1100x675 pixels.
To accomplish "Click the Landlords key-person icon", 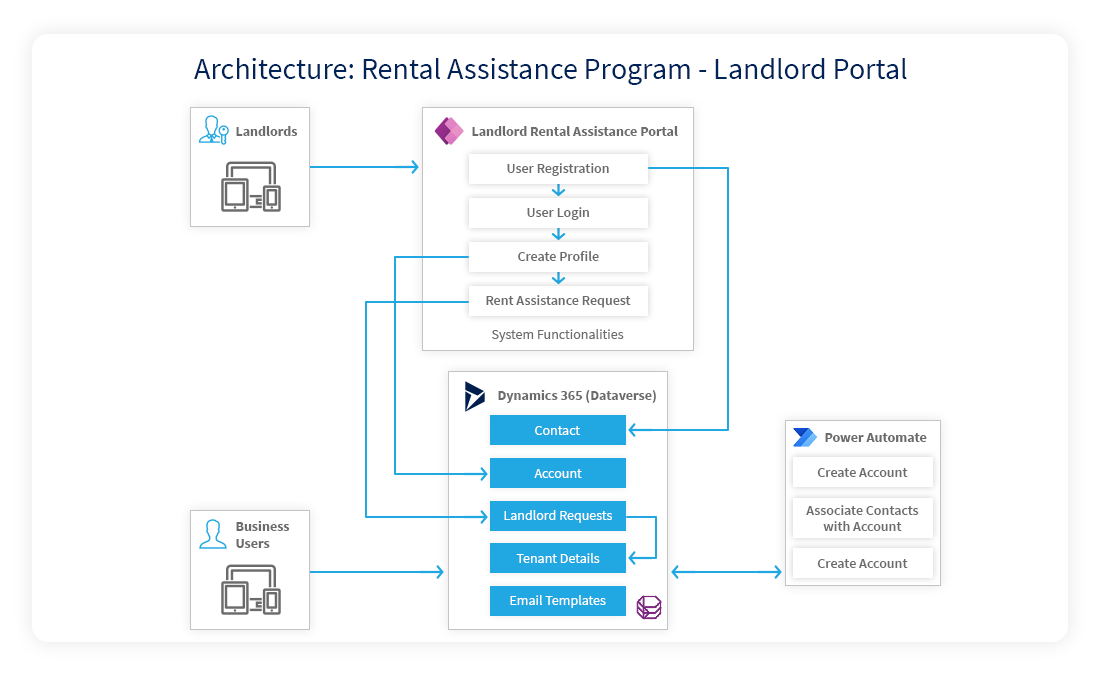I will coord(214,131).
